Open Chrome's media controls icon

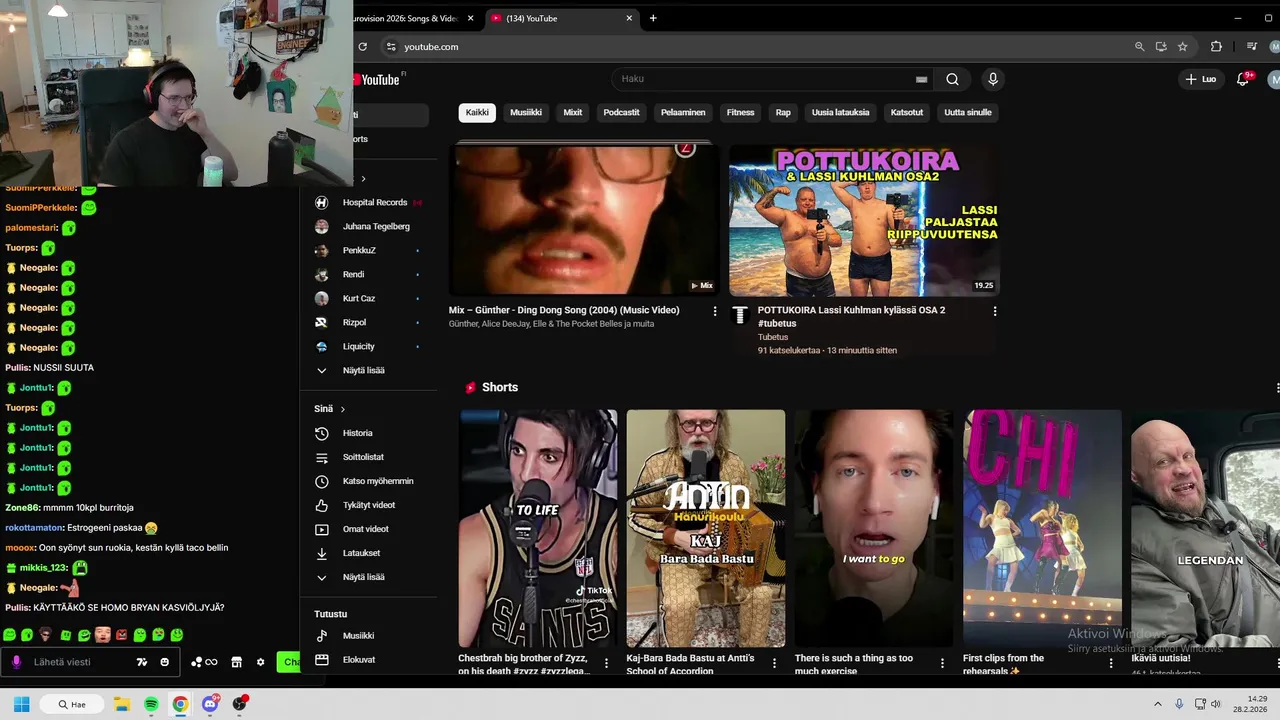point(1251,46)
